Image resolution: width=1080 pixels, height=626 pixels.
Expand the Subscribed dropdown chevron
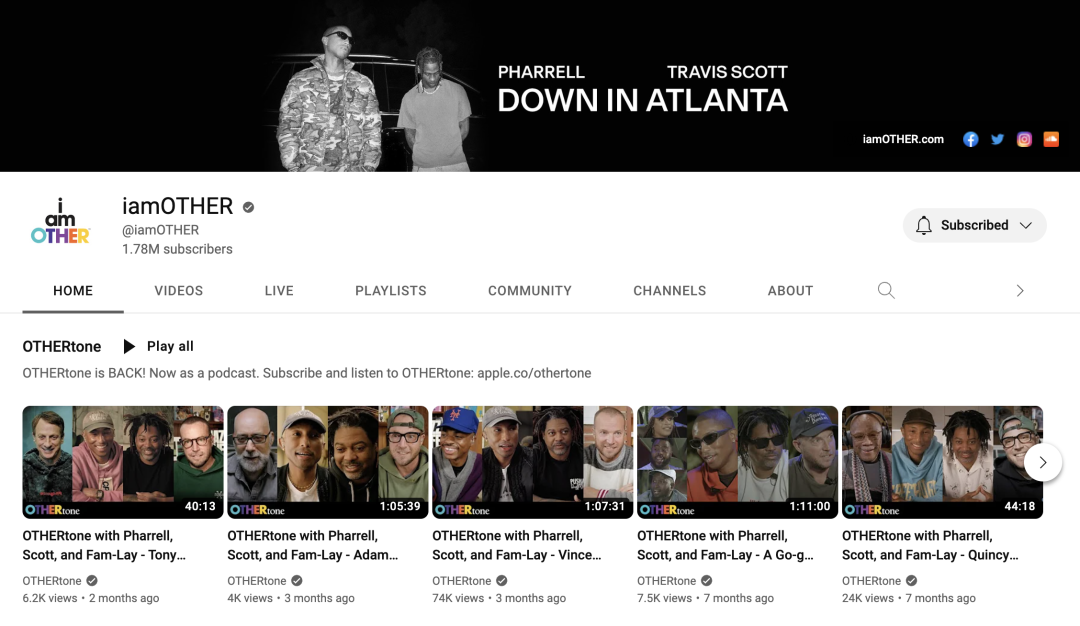click(1026, 225)
